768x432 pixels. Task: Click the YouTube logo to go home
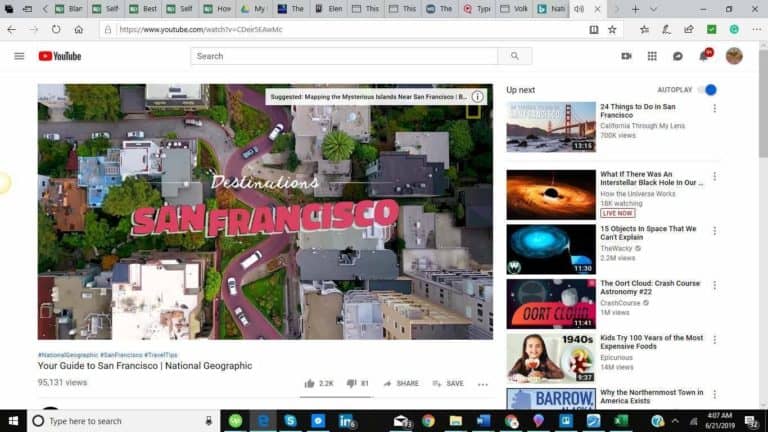coord(60,56)
